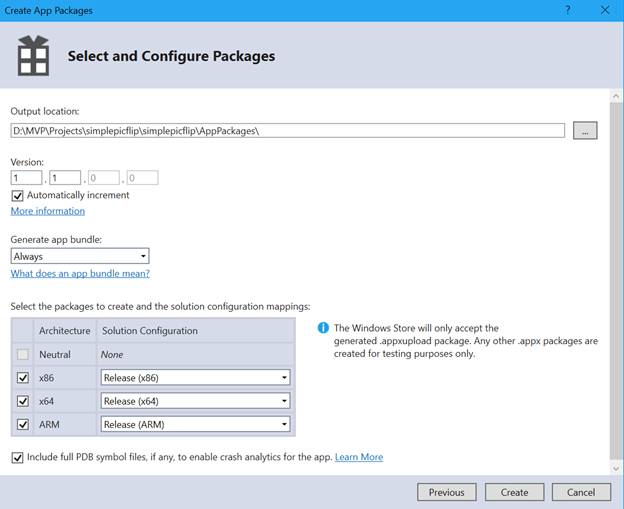Viewport: 624px width, 509px height.
Task: Click the blue information icon
Action: 323,328
